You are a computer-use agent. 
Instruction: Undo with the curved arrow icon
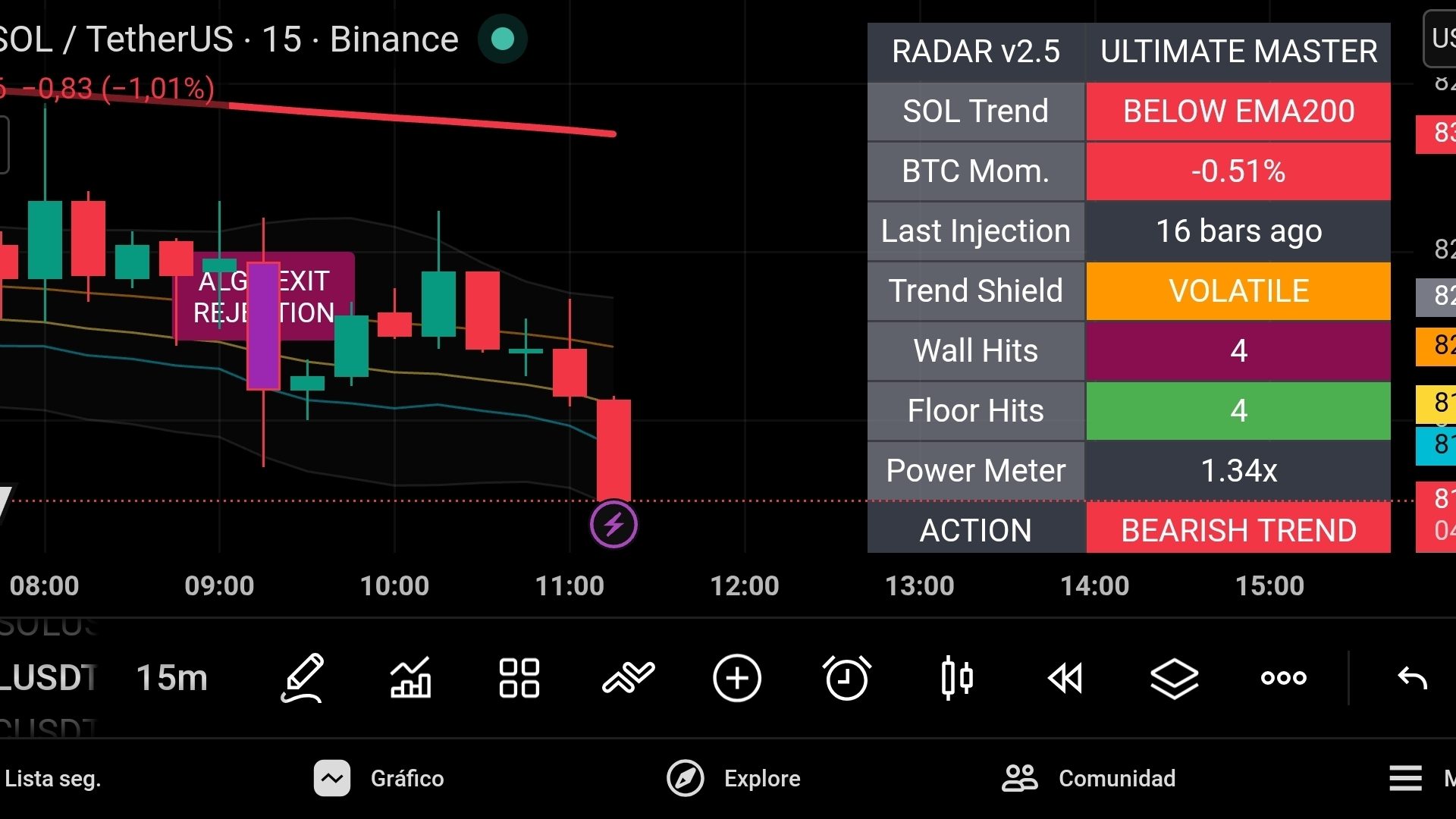(1412, 677)
